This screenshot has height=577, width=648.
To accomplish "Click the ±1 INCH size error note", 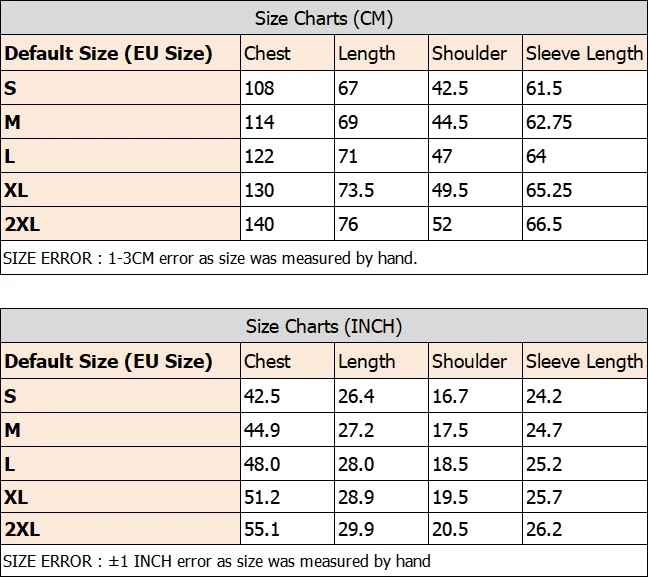I will (x=217, y=561).
